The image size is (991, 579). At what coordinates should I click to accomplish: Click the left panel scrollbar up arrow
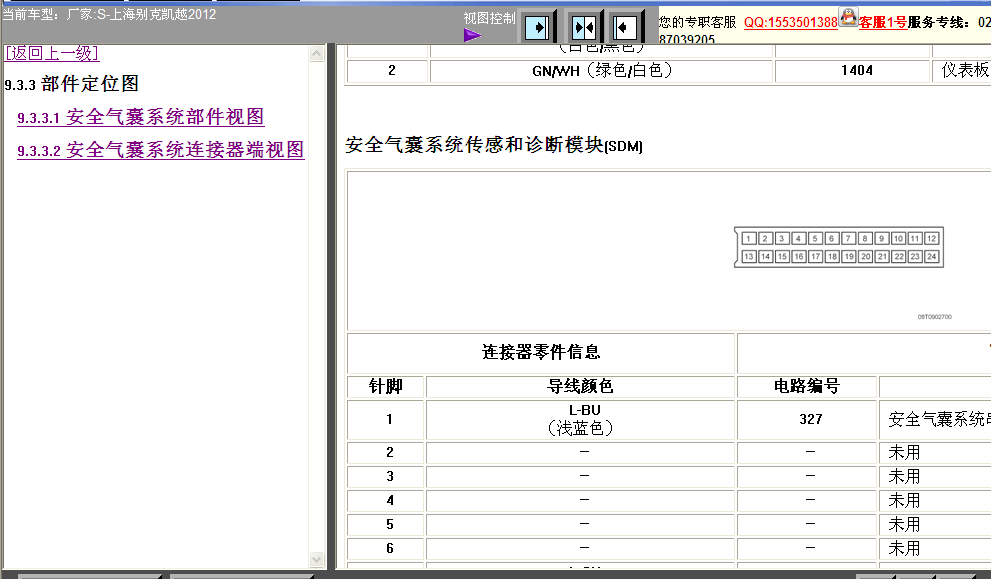coord(318,52)
